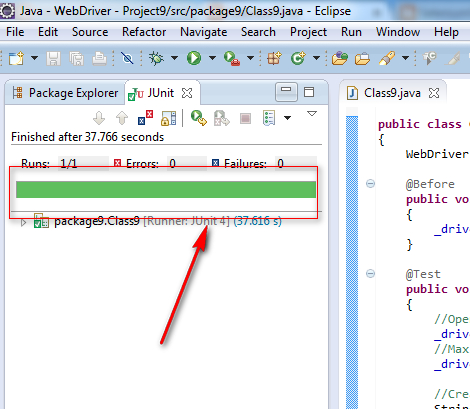This screenshot has width=470, height=409.
Task: Open the Search dropdown arrow
Action: coord(405,58)
